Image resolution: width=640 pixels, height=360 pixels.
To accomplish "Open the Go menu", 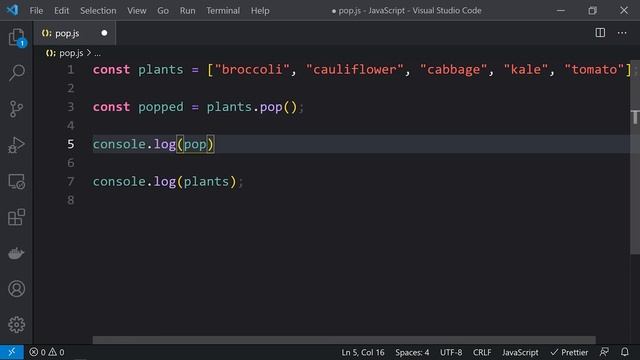I will pos(163,11).
